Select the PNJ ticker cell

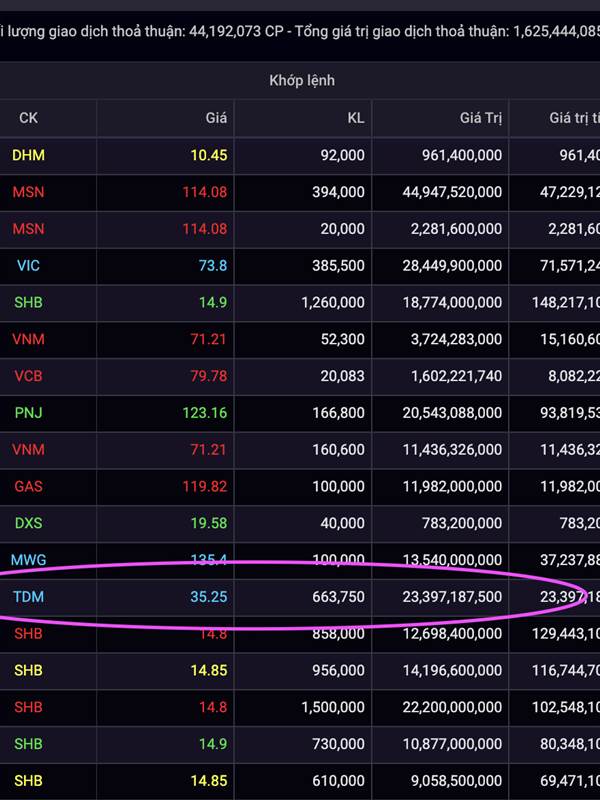[x=29, y=412]
